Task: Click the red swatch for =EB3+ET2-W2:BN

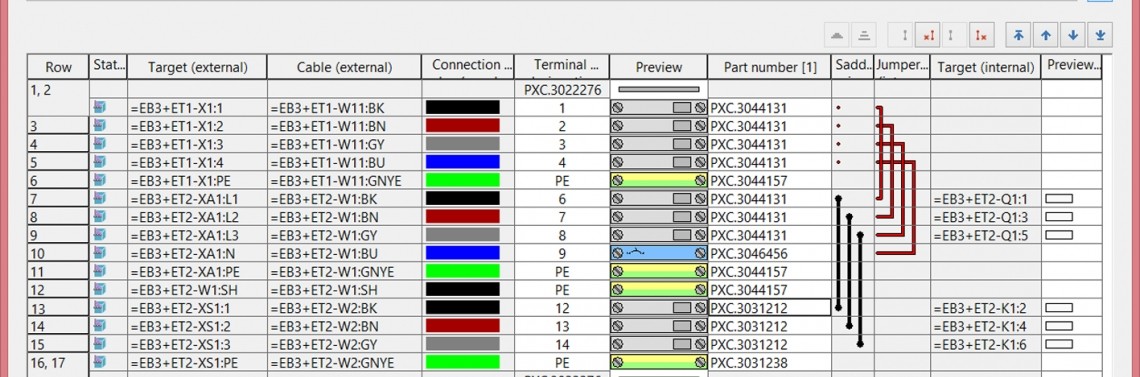Action: [462, 325]
